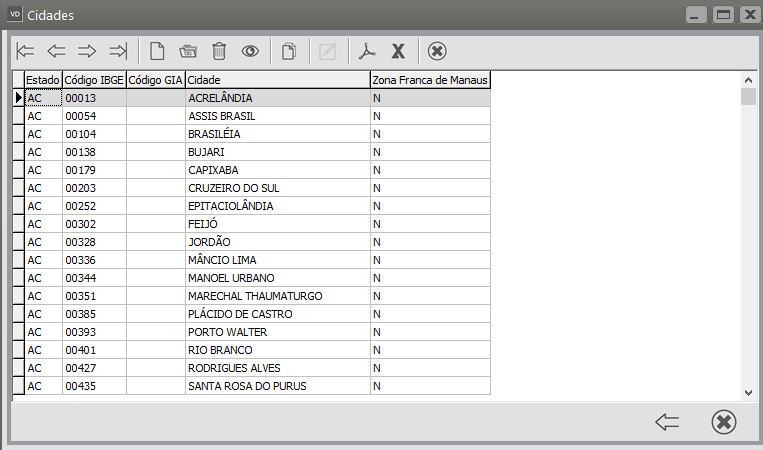
Task: Go to the first record in toolbar
Action: click(x=25, y=51)
